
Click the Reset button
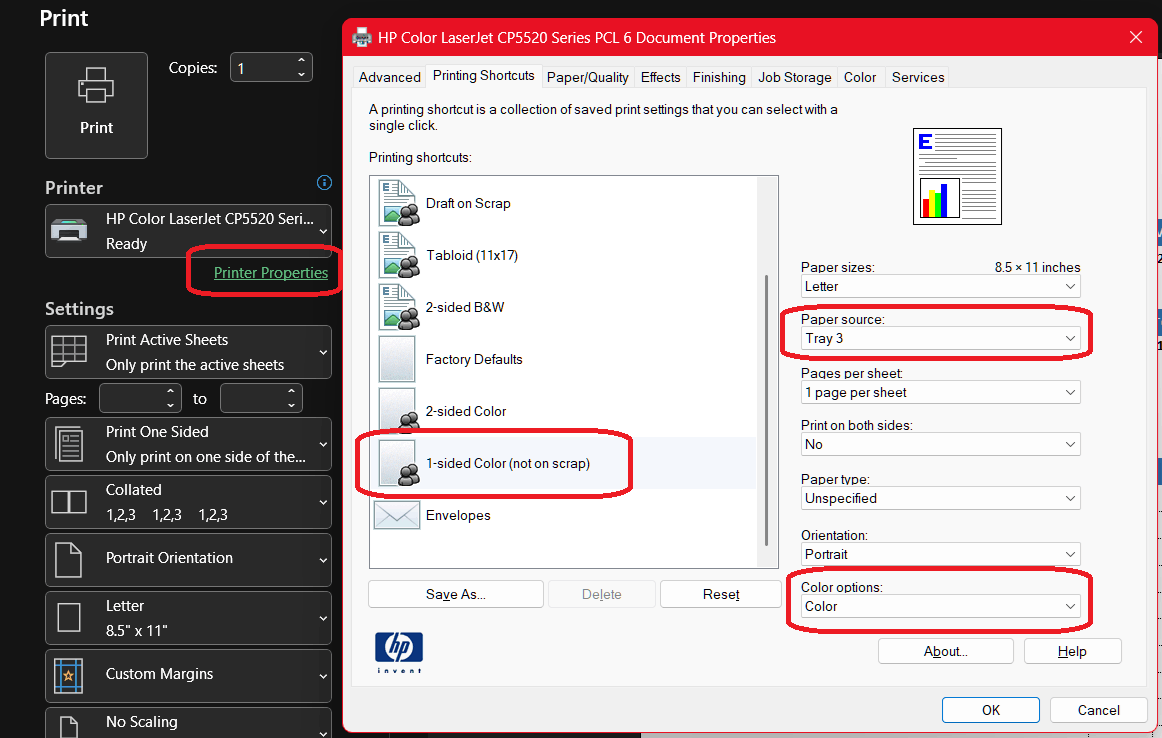[720, 594]
